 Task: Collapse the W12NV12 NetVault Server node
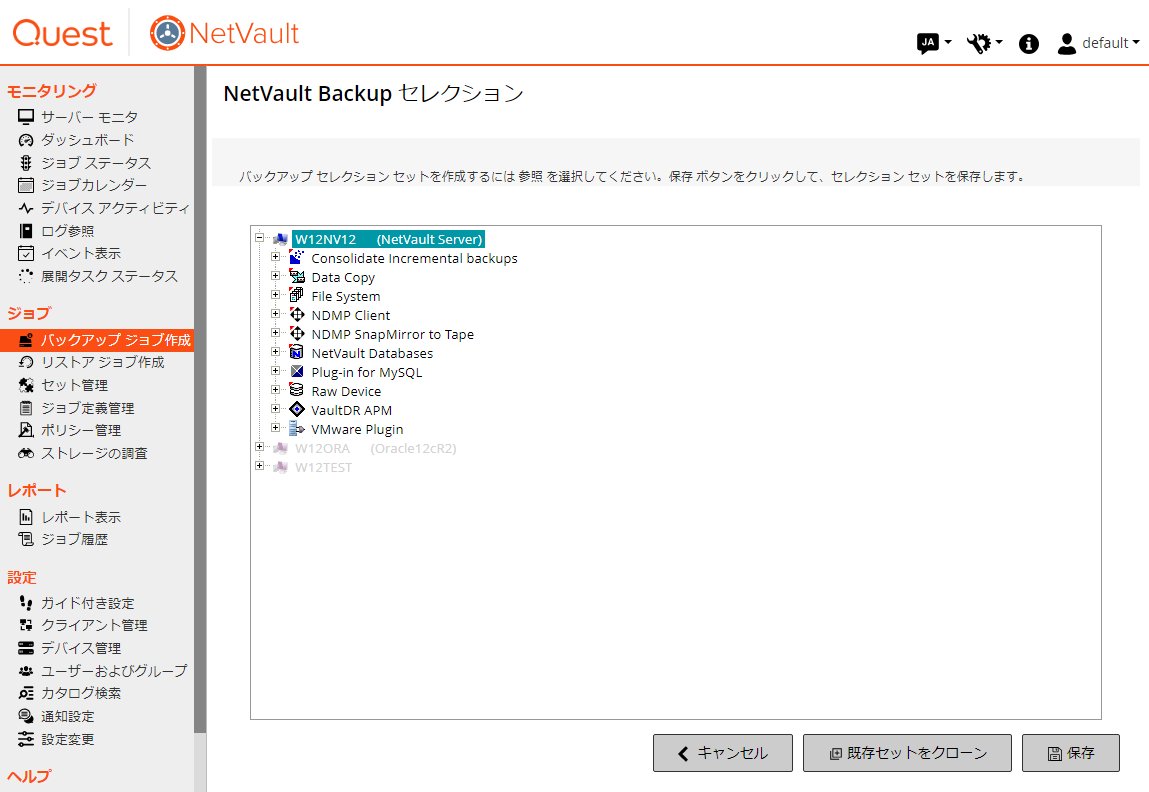click(x=259, y=237)
